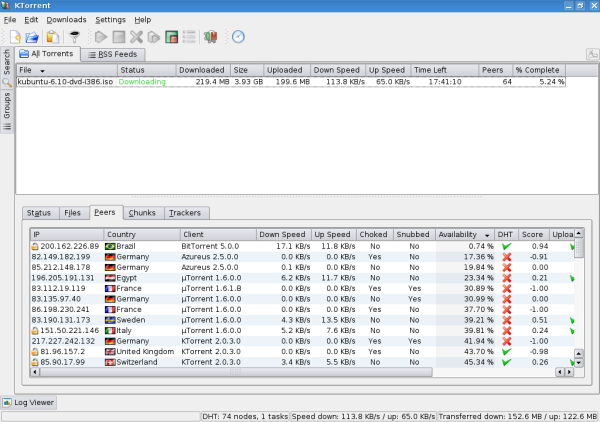This screenshot has height=422, width=600.
Task: Click the Stop square toolbar icon
Action: [119, 37]
